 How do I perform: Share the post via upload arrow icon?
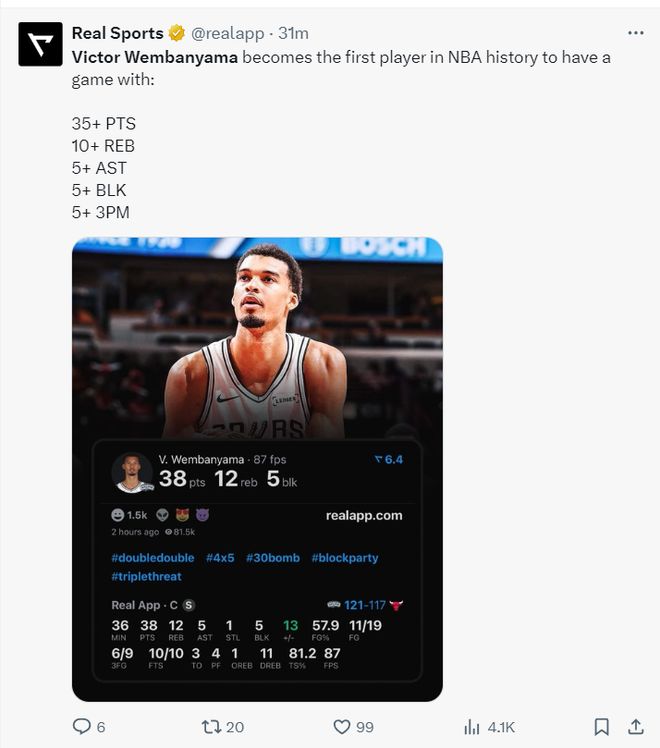tap(636, 727)
